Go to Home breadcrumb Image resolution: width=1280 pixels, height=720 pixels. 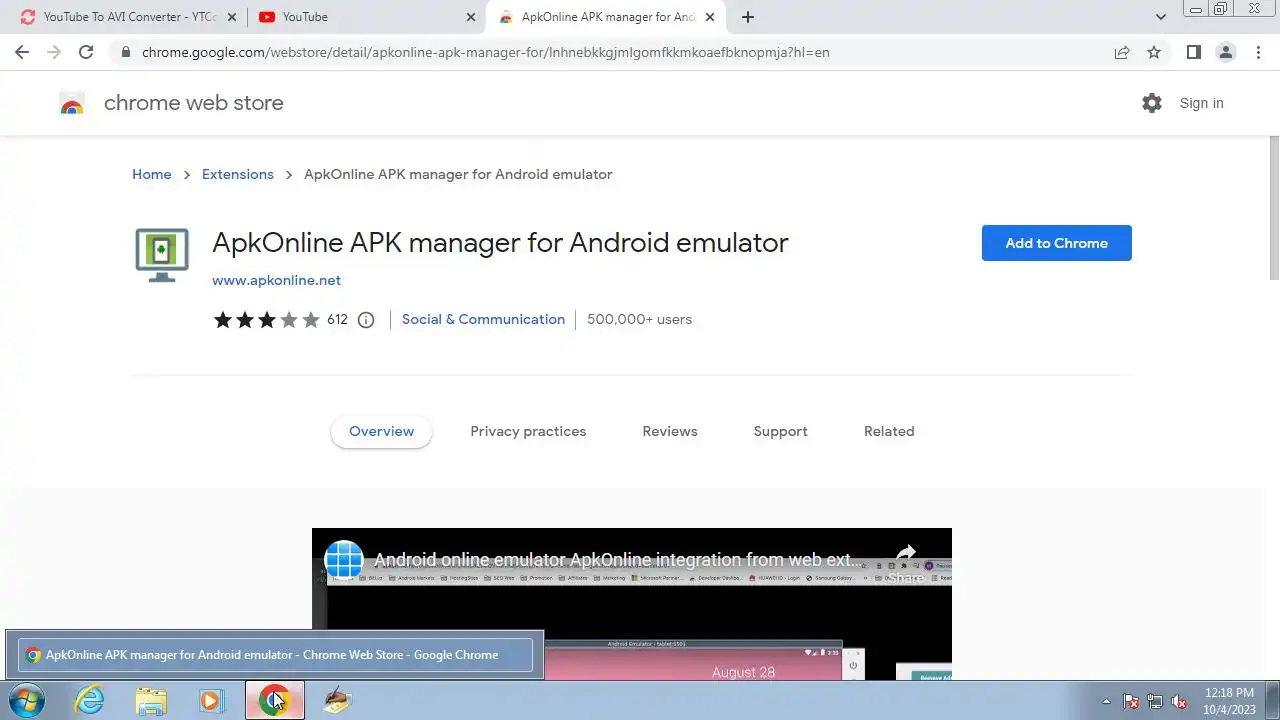152,174
